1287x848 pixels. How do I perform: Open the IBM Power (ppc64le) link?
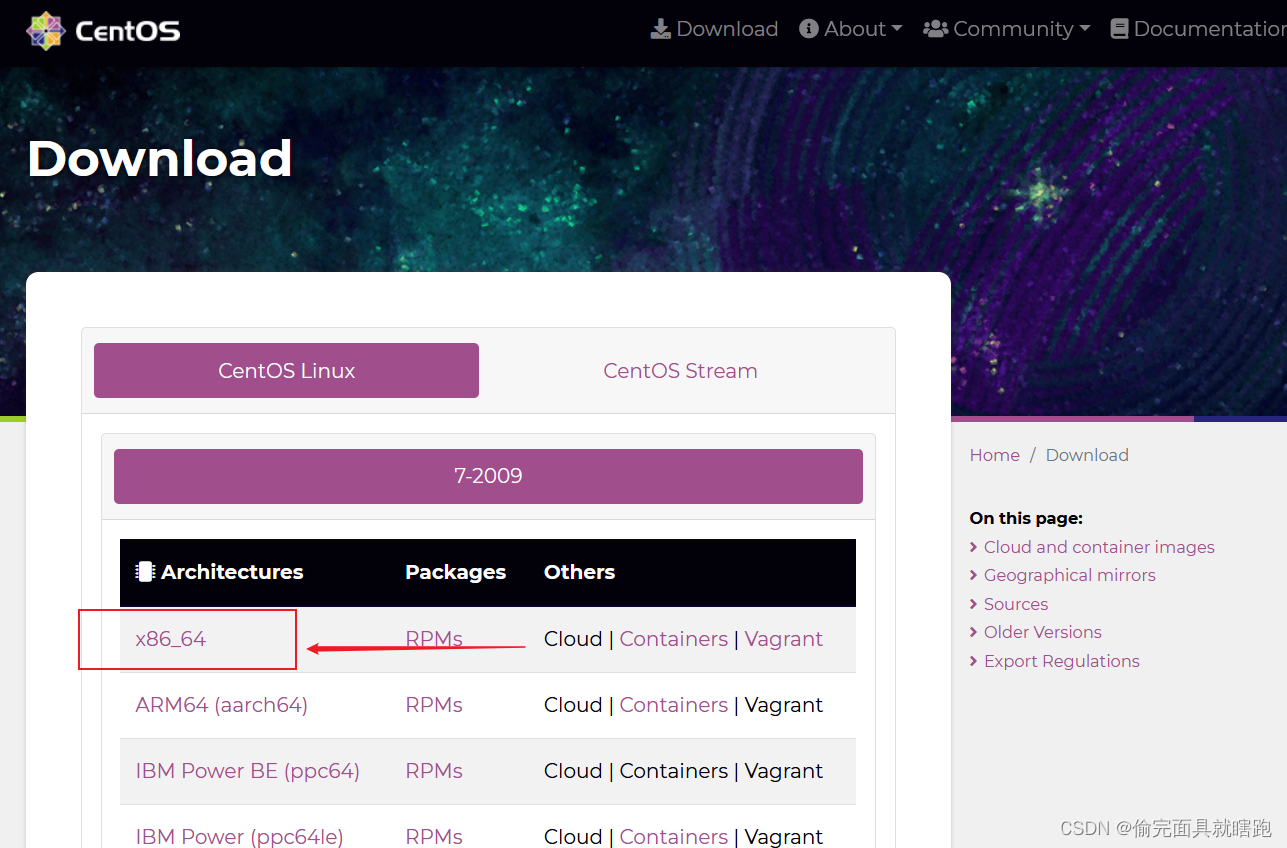click(239, 836)
